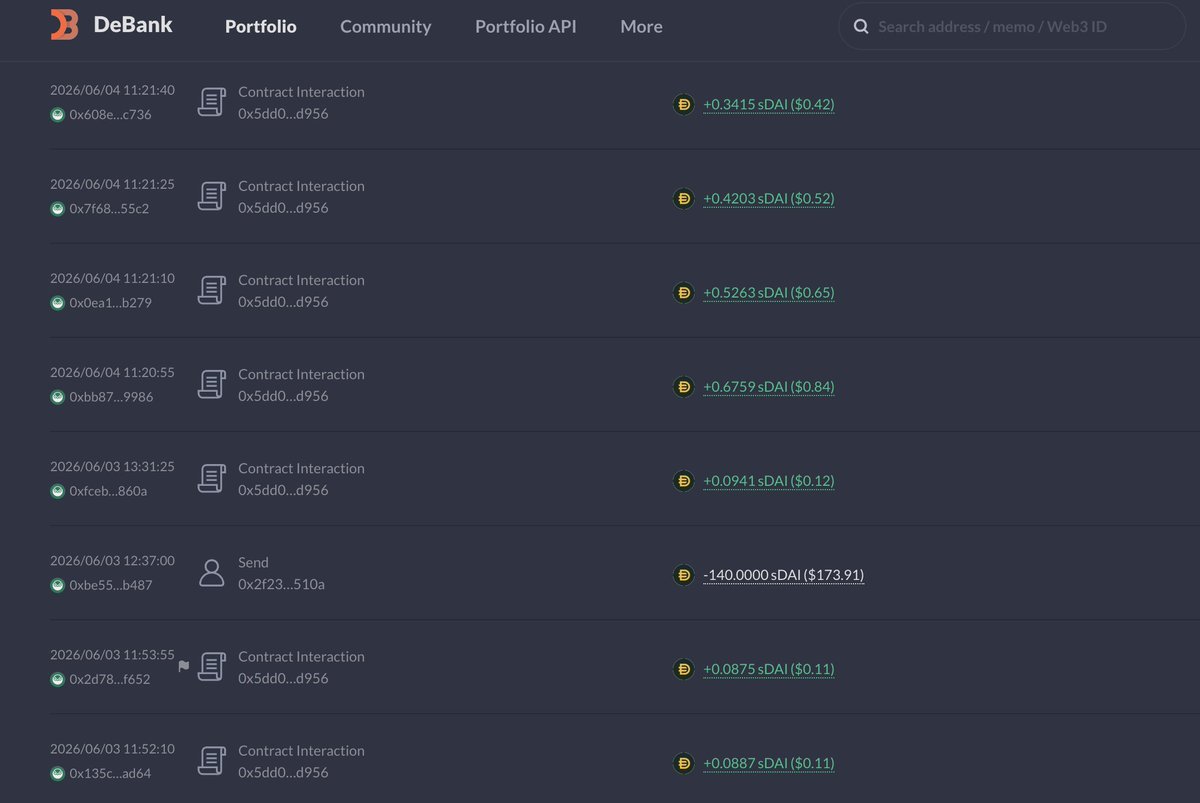Open transaction hash 0x608e...c736
This screenshot has width=1200, height=803.
point(110,115)
